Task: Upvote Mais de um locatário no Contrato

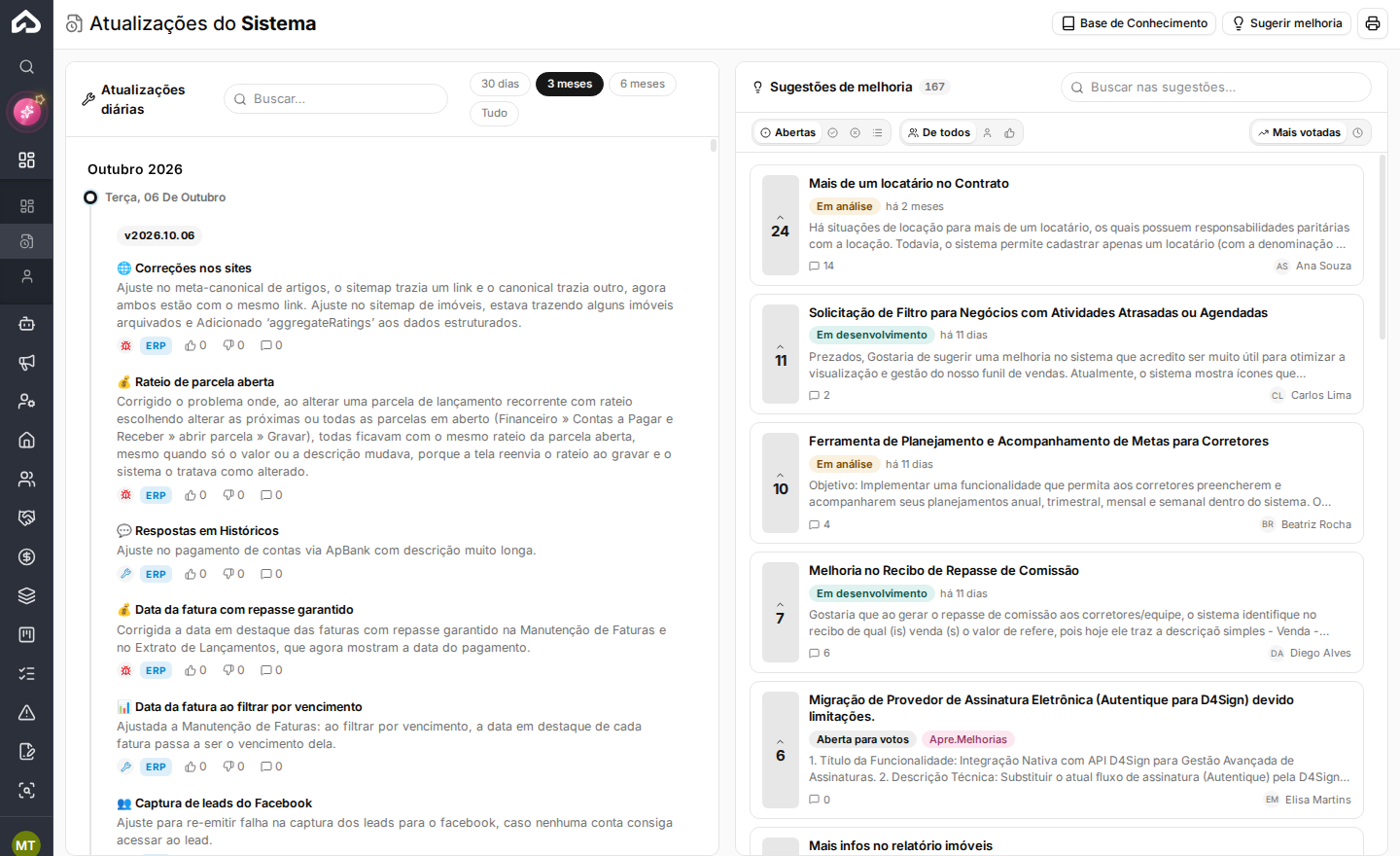Action: (780, 226)
